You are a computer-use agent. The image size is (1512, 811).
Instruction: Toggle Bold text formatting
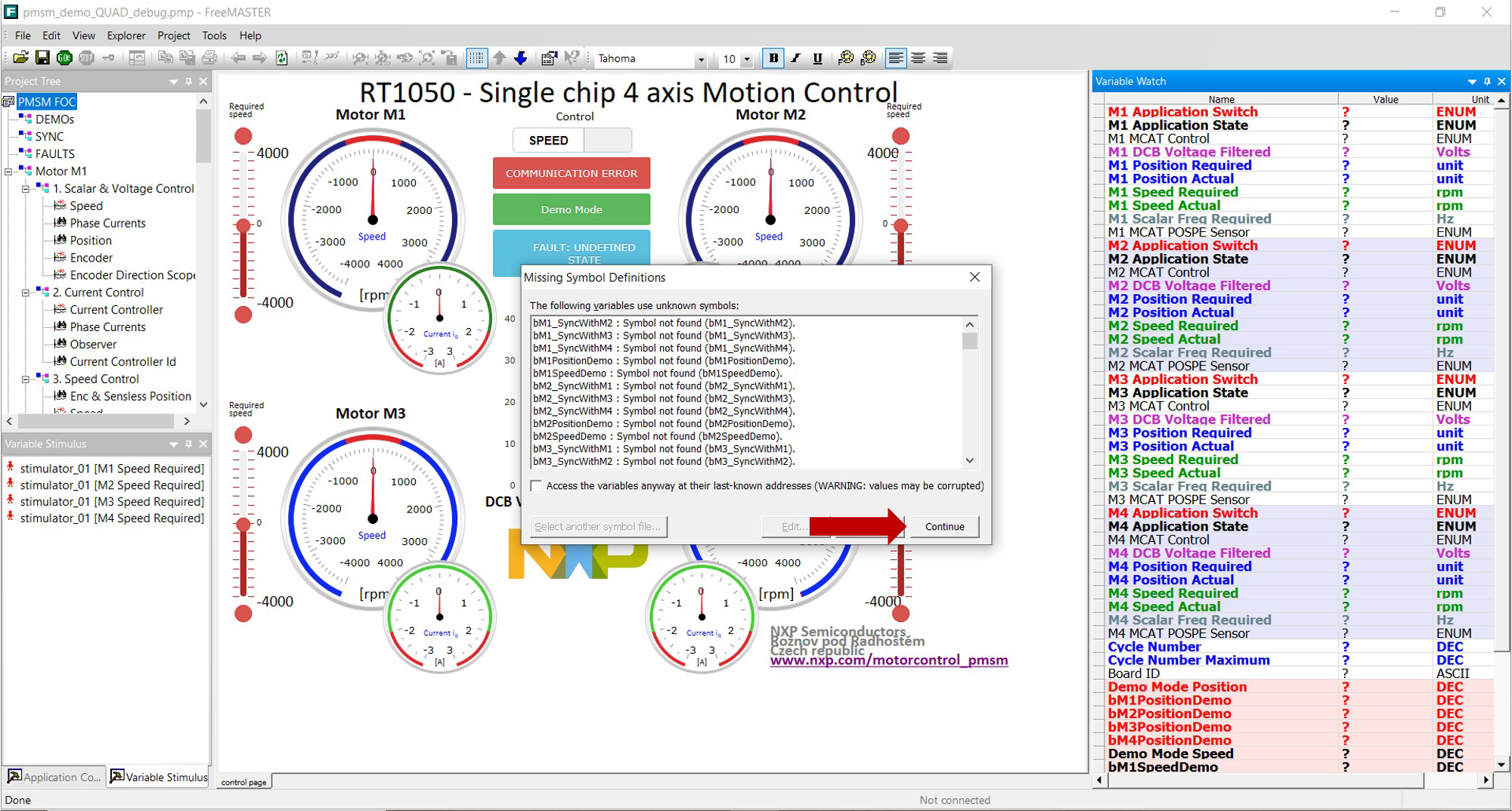pos(773,58)
